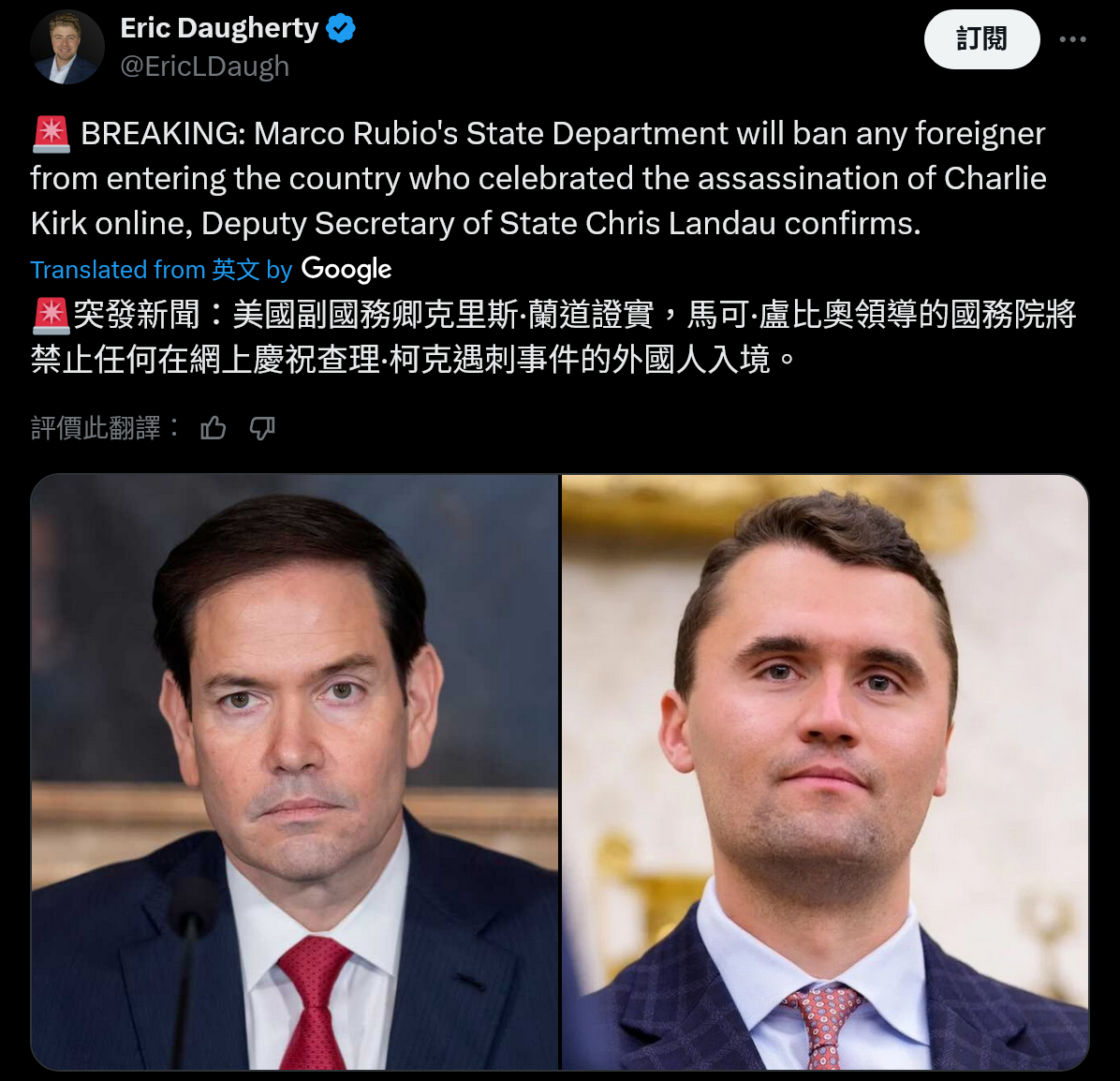Open the left photo with red tie
The height and width of the screenshot is (1081, 1120).
click(x=294, y=773)
